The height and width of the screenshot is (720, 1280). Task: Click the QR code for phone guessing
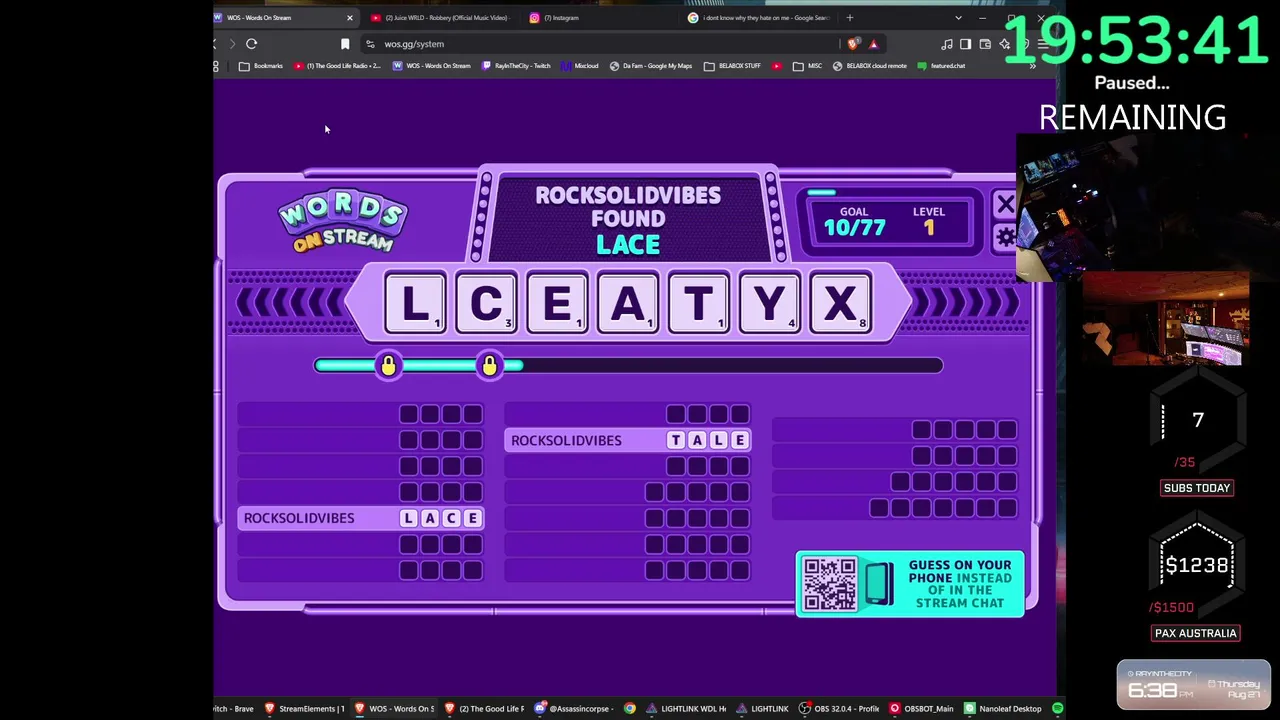(x=830, y=584)
